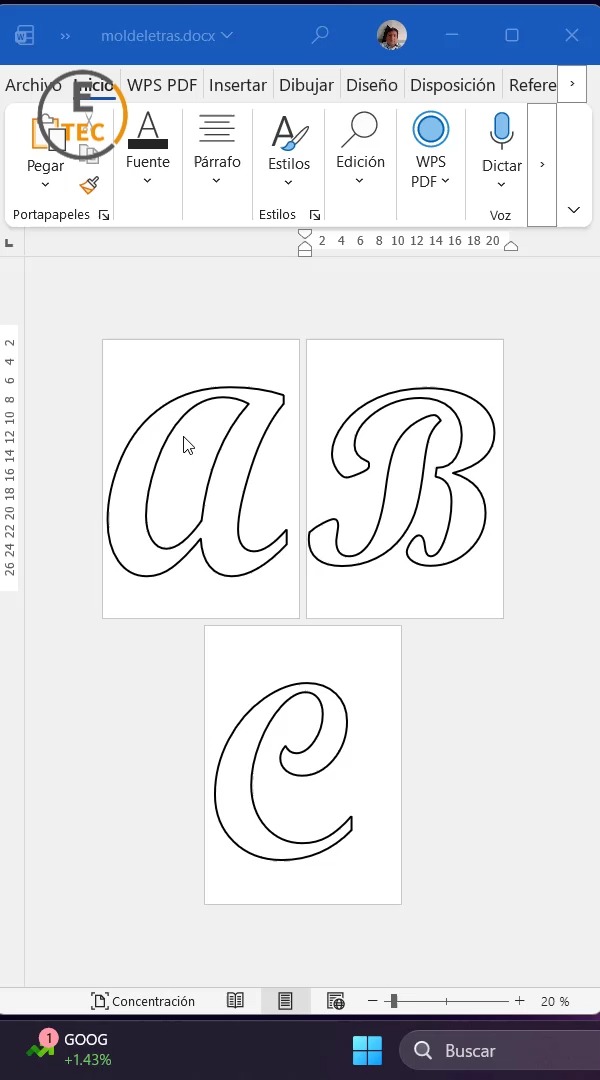The width and height of the screenshot is (600, 1080).
Task: Click the tab stop selector on ruler
Action: pos(9,242)
